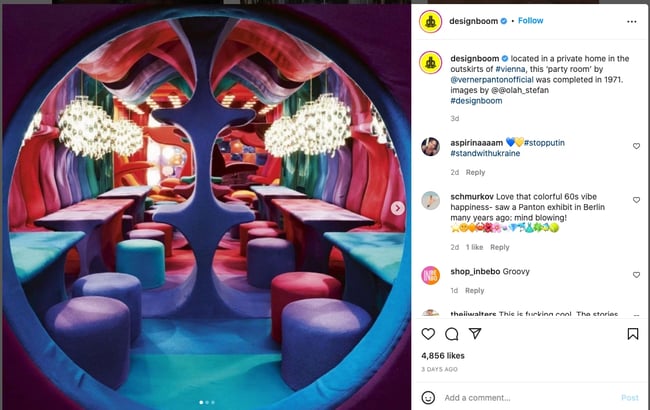The image size is (650, 410).
Task: Open the #vienna hashtag link
Action: click(x=510, y=69)
